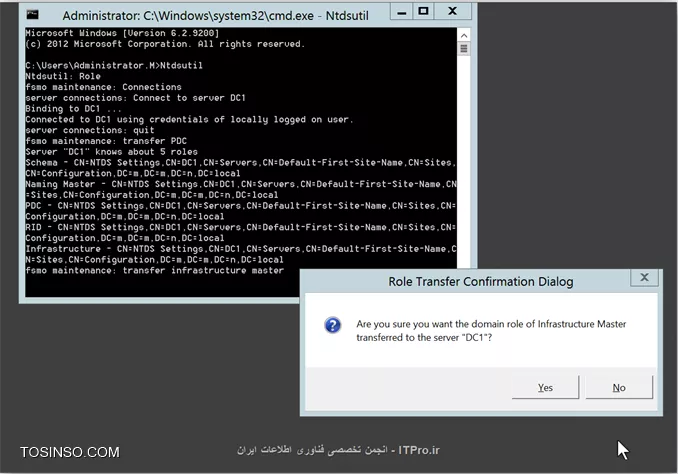The image size is (678, 474).
Task: Decline the role transfer with No
Action: [619, 387]
